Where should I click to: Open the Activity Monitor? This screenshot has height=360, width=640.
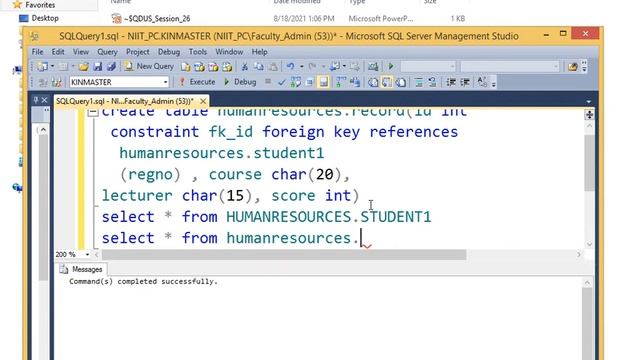click(x=373, y=67)
